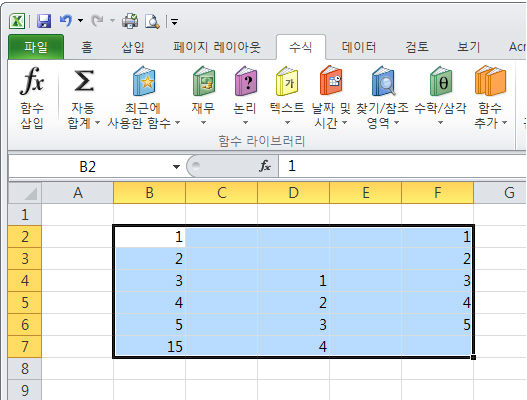This screenshot has width=527, height=400.
Task: Click the formula bar input showing 1
Action: pyautogui.click(x=403, y=166)
